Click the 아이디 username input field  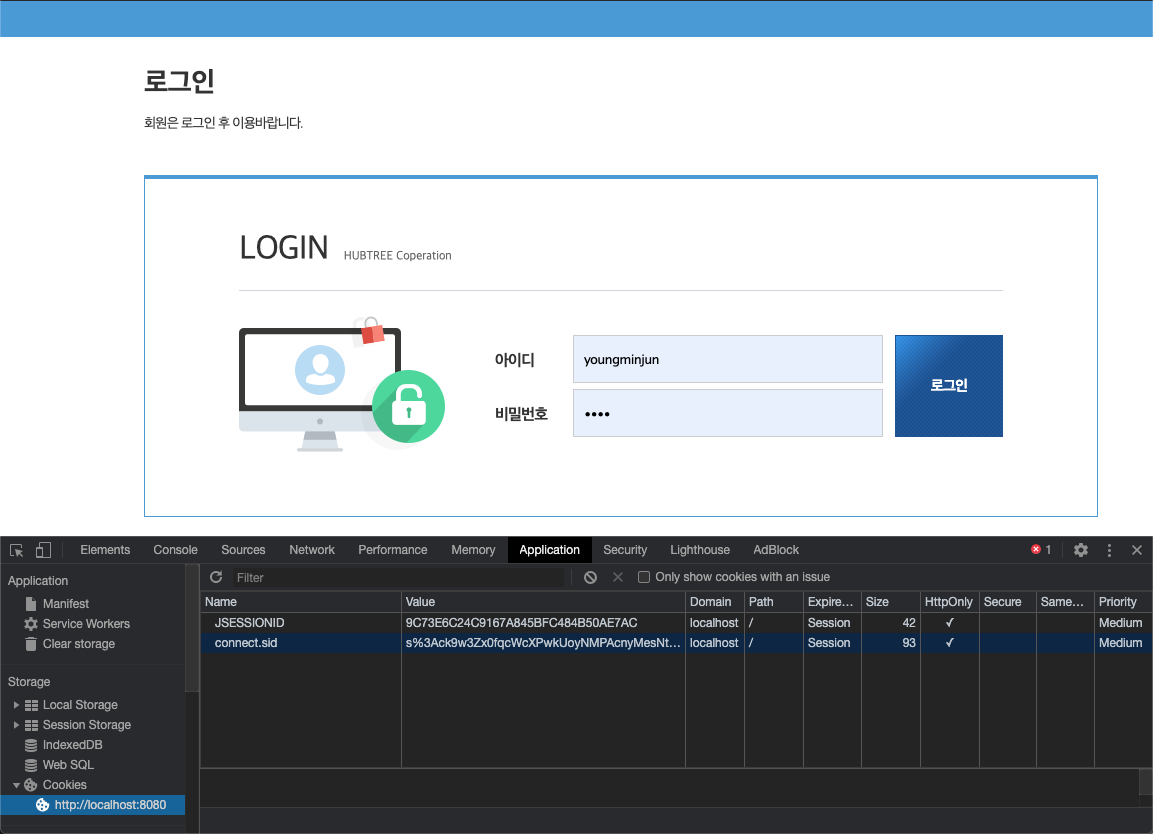727,359
